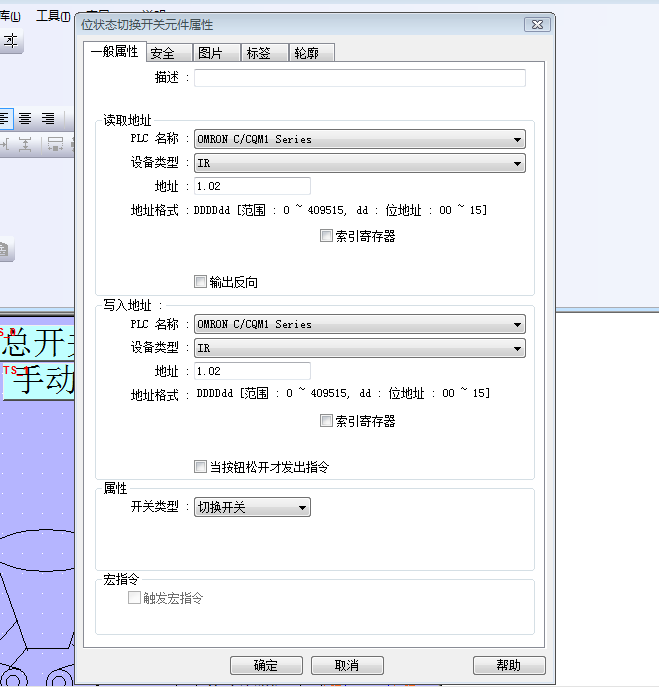Open the 工具 menu

[x=51, y=16]
